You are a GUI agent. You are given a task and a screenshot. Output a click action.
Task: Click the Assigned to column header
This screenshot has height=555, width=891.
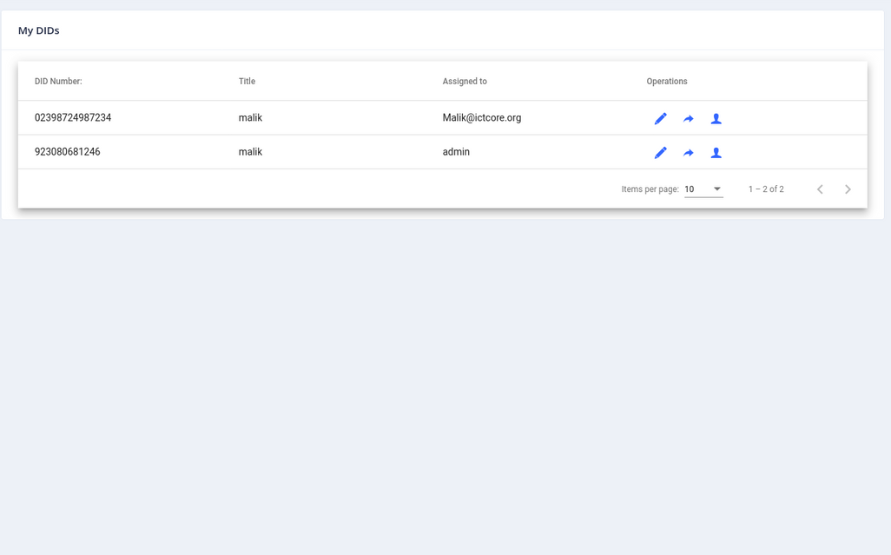pyautogui.click(x=465, y=81)
